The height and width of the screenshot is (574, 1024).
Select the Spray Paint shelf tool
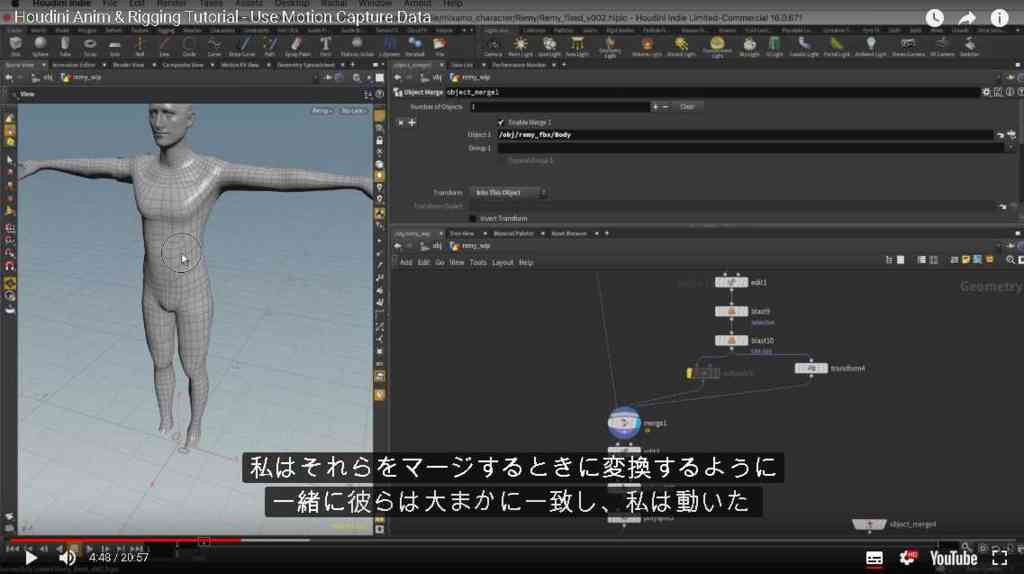297,46
